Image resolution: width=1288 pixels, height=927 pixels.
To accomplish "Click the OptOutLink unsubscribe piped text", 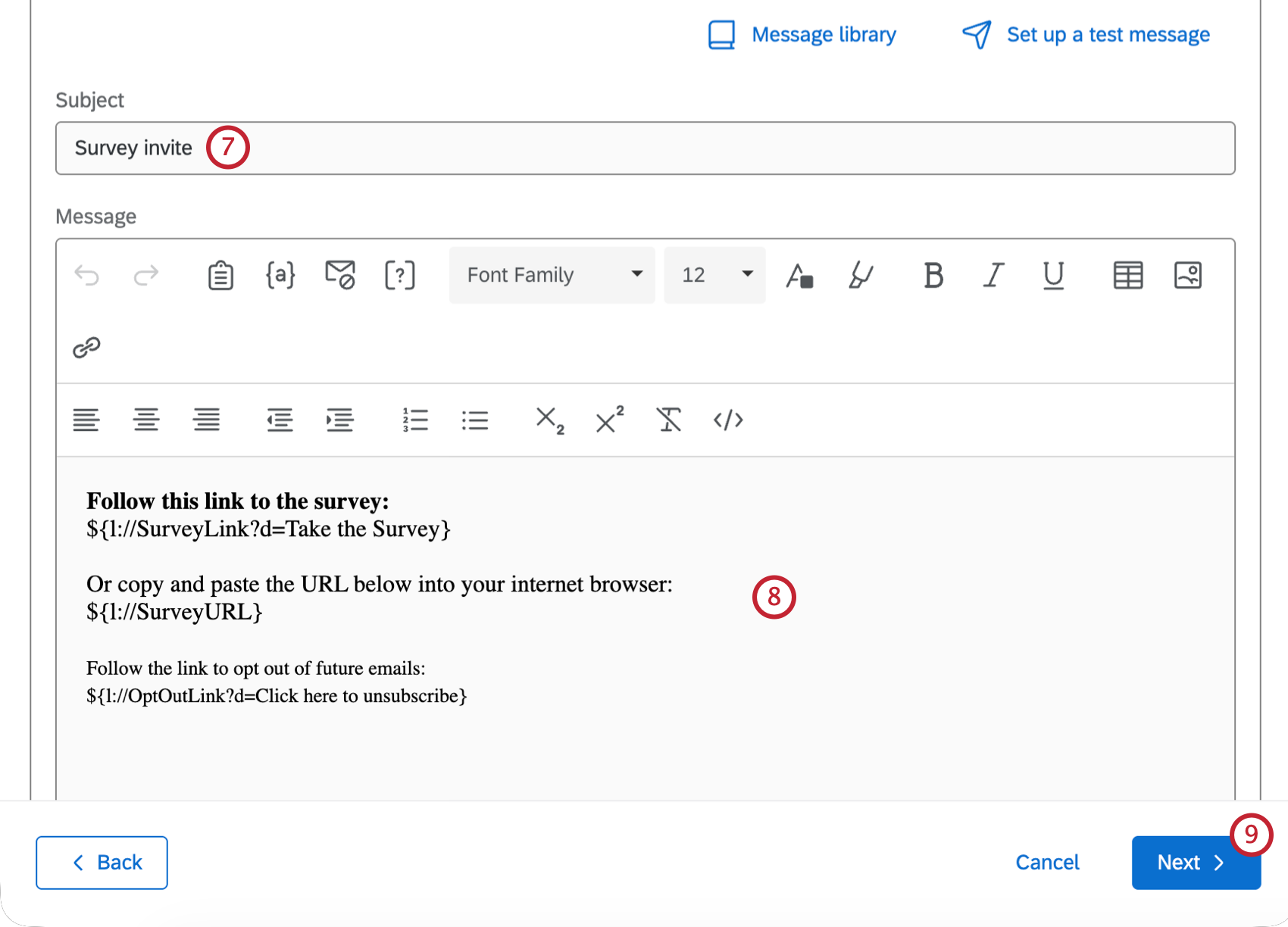I will [x=277, y=696].
